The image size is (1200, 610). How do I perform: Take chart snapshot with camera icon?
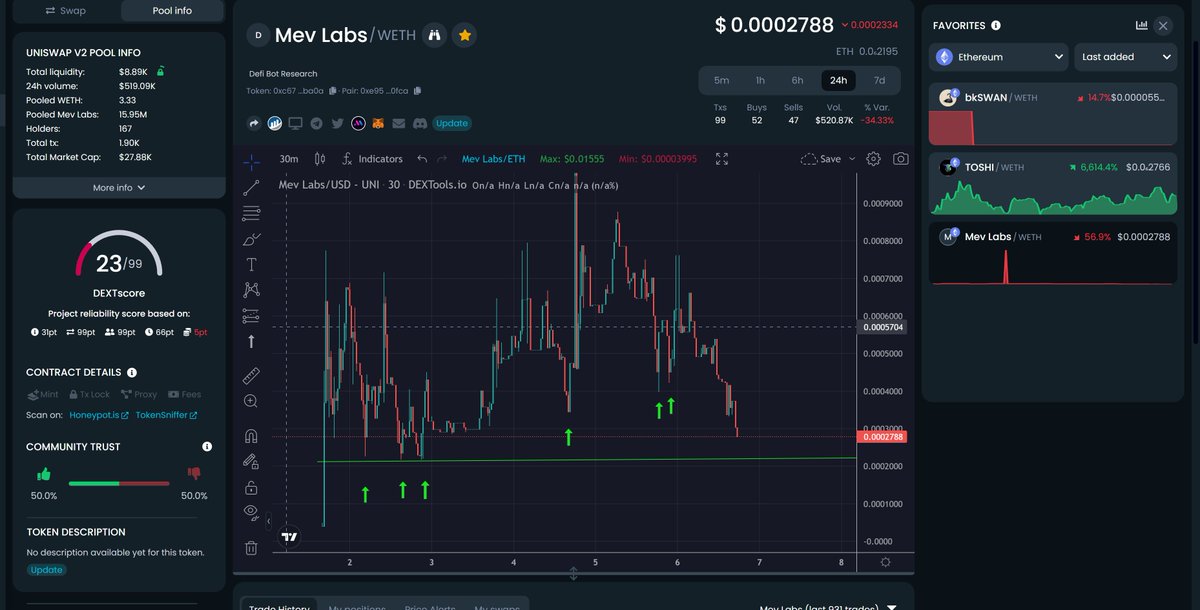point(901,159)
